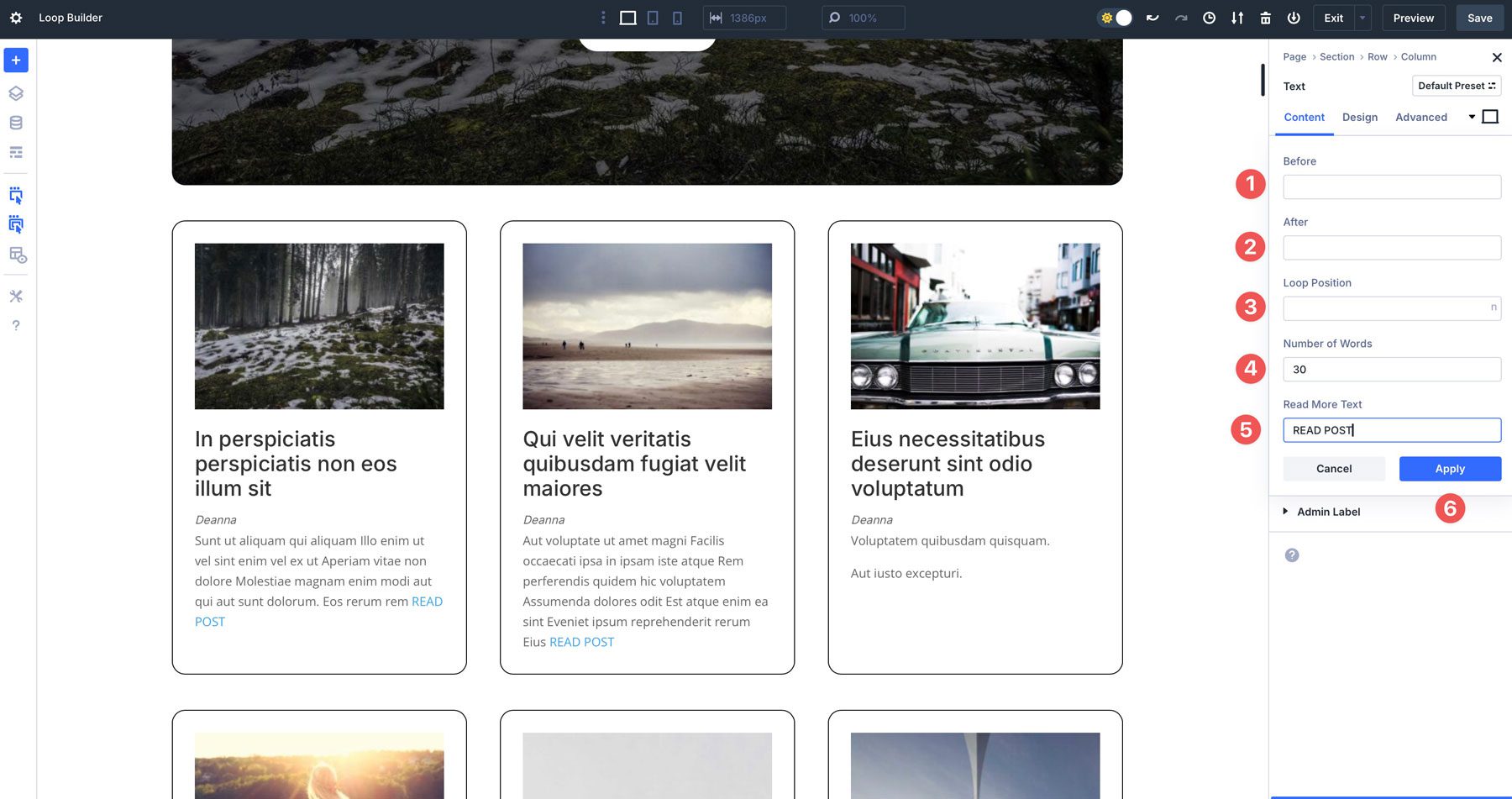Switch to mobile phone preview mode
Image resolution: width=1512 pixels, height=799 pixels.
pos(676,17)
